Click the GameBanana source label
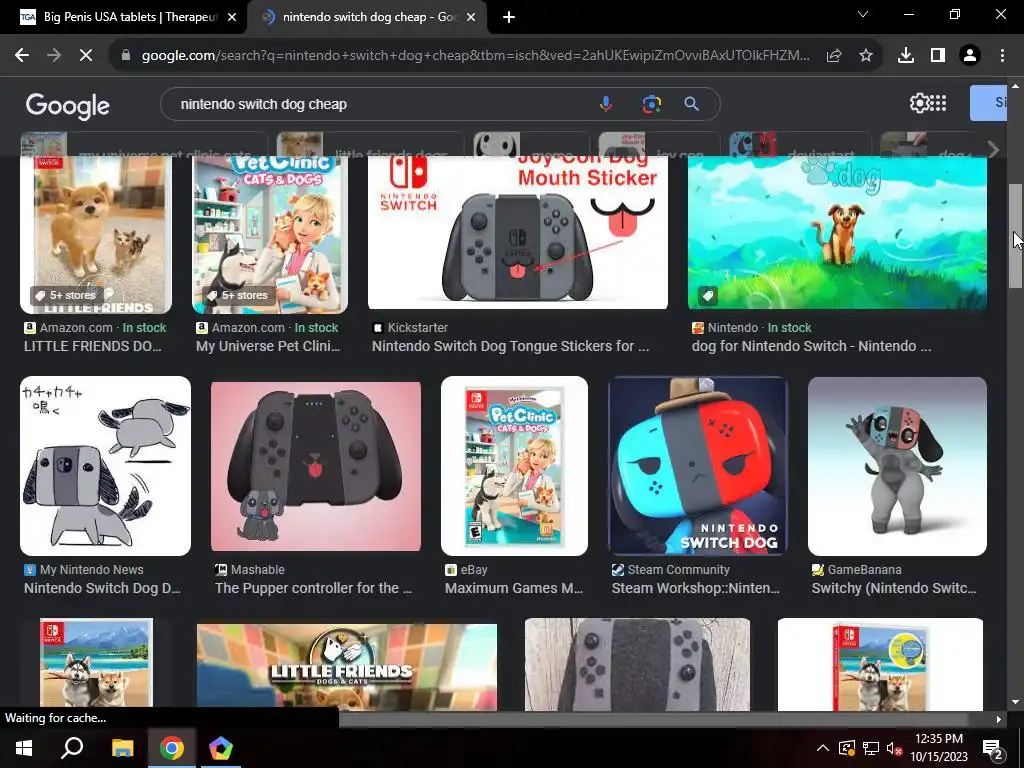 [x=864, y=569]
